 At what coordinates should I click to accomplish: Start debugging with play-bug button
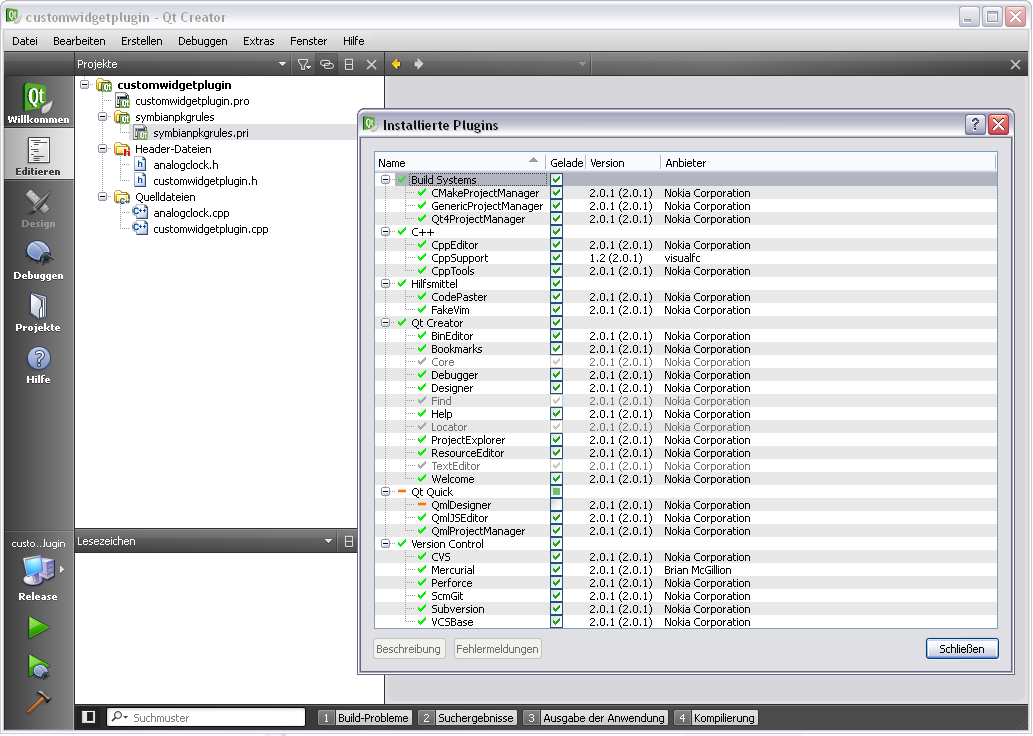(38, 666)
